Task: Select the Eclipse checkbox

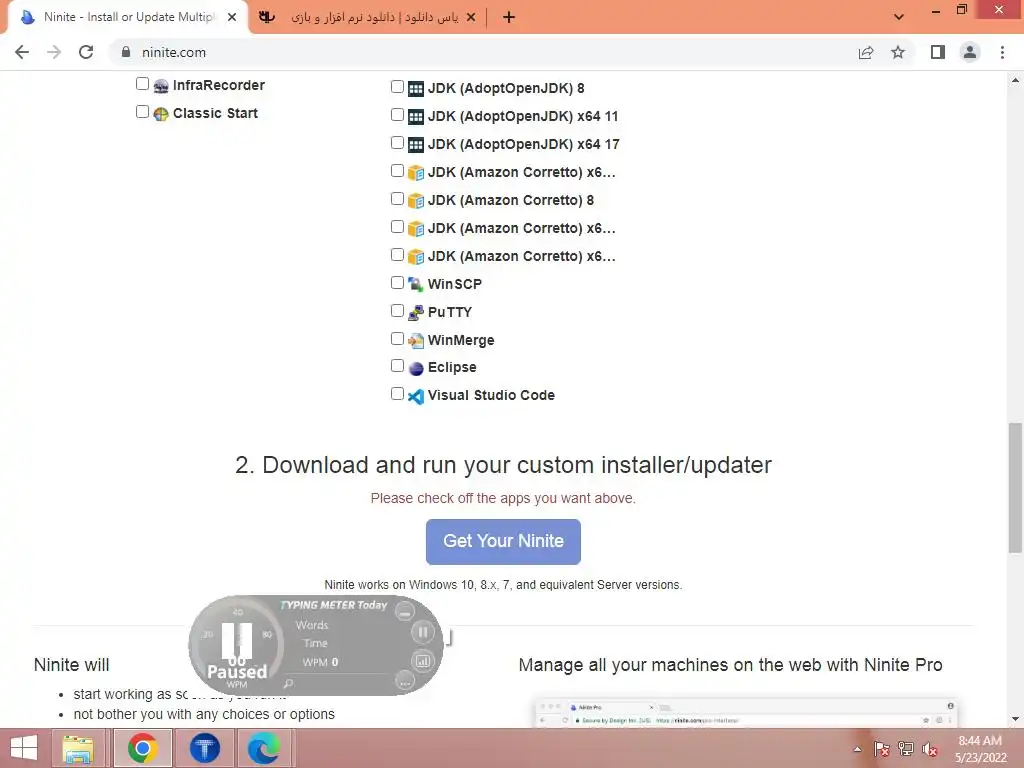Action: pos(397,366)
